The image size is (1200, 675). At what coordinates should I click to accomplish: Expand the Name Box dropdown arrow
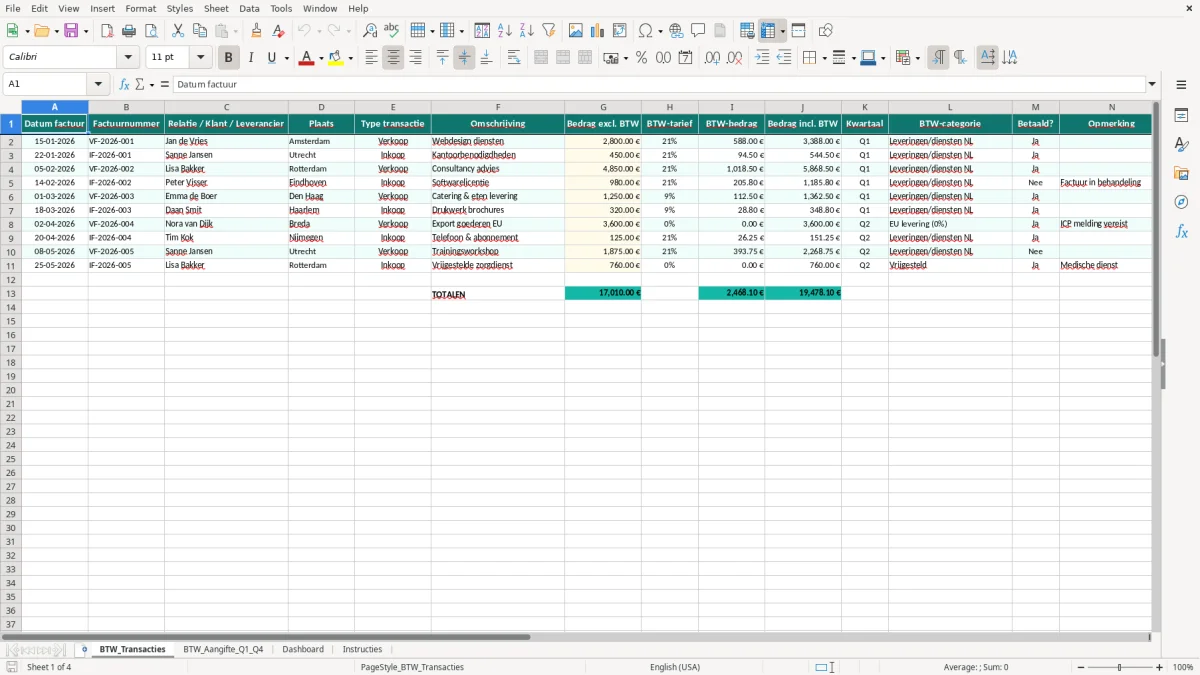tap(98, 84)
